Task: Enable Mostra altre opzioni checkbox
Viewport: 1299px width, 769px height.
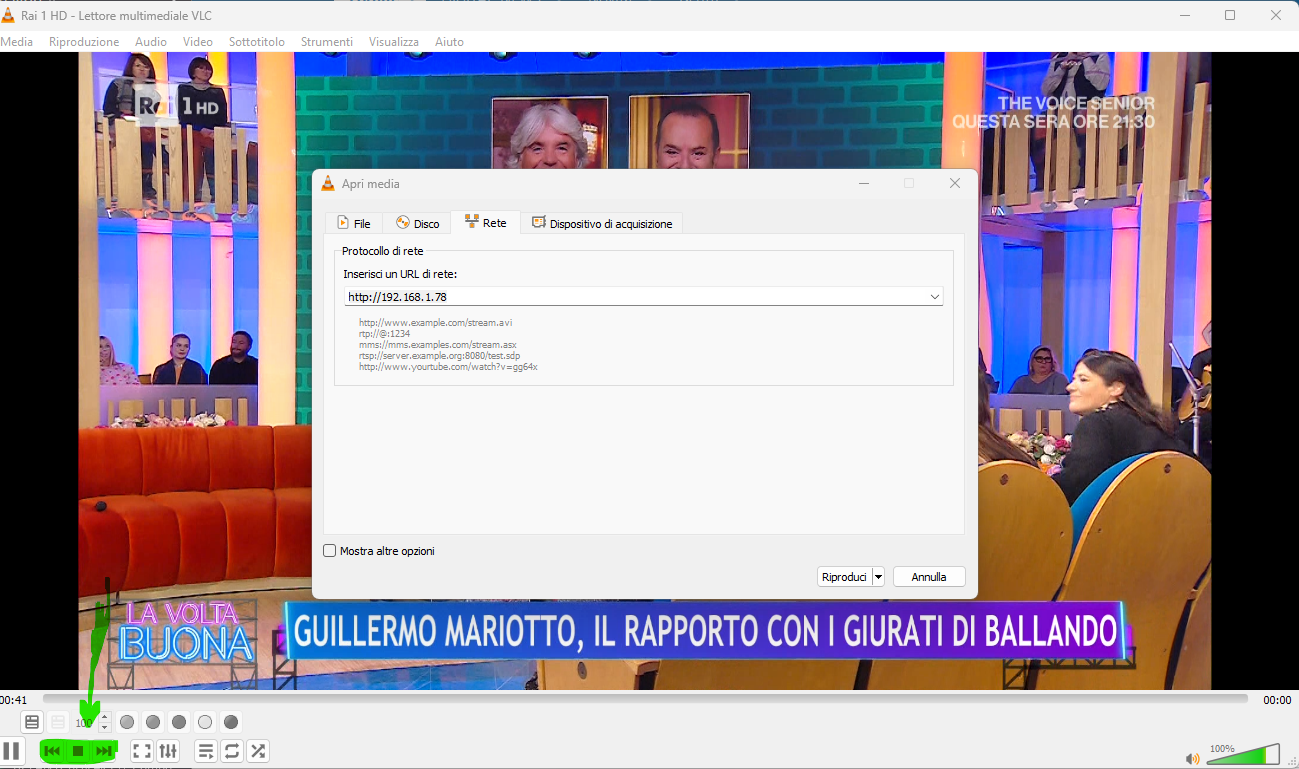Action: coord(330,551)
